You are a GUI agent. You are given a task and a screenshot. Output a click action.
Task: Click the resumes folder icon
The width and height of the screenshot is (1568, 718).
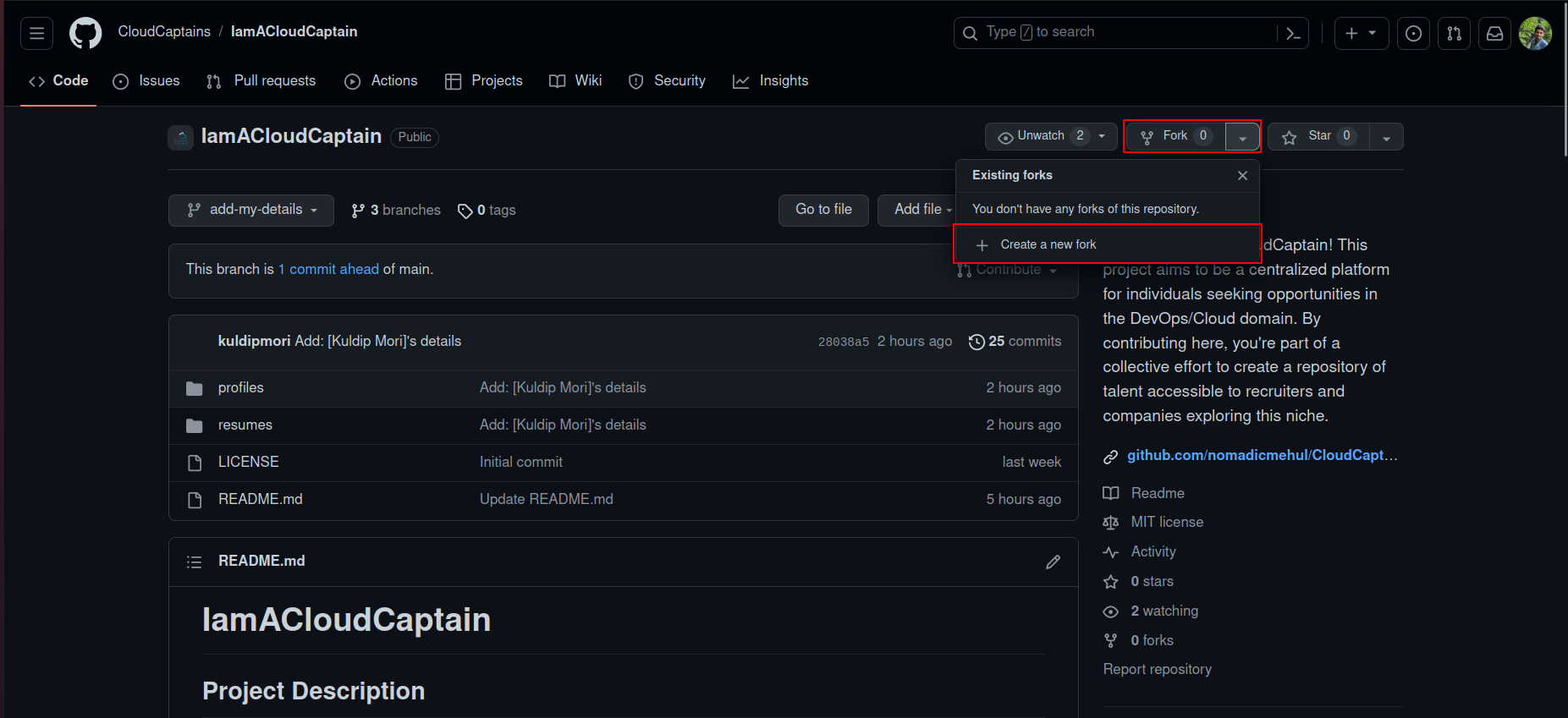(x=195, y=425)
